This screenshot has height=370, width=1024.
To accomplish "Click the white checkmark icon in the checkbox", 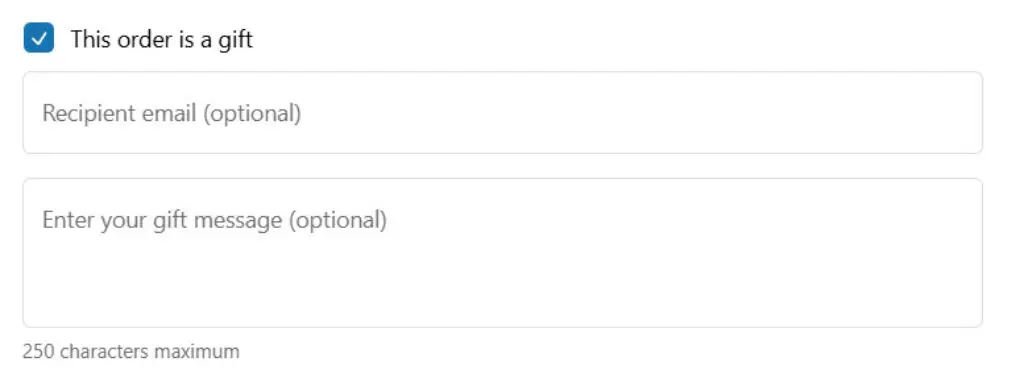I will (39, 39).
